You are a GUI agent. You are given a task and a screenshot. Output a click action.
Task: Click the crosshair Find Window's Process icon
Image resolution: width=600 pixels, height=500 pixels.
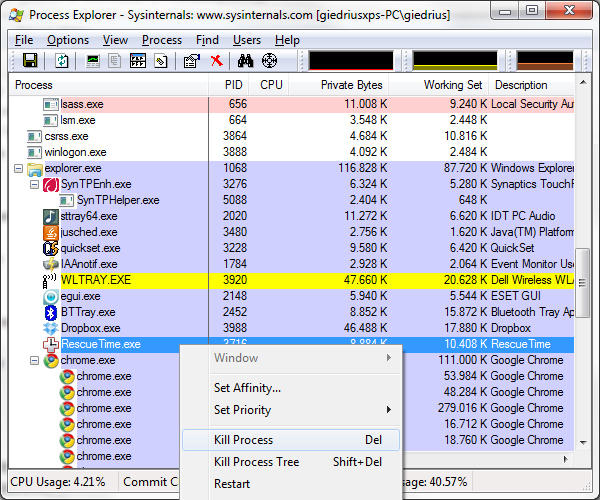coord(269,61)
